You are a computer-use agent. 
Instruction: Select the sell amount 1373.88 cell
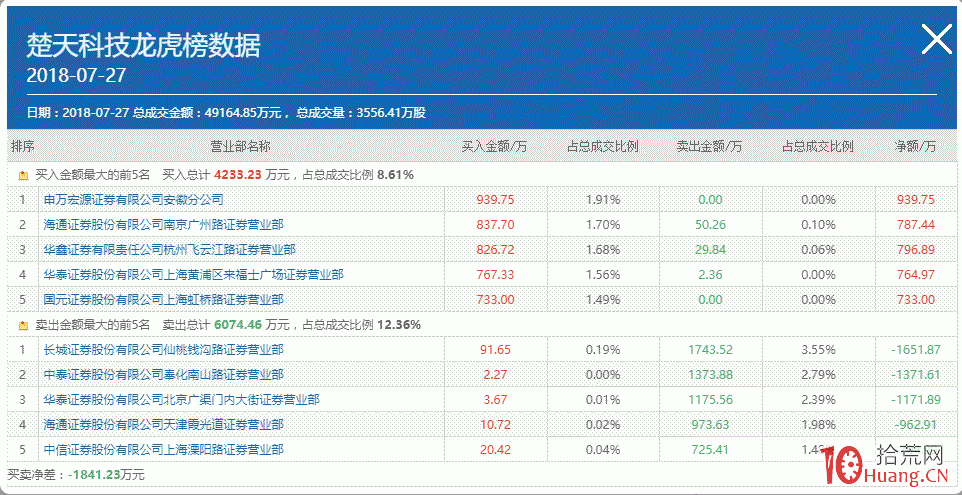pyautogui.click(x=710, y=375)
